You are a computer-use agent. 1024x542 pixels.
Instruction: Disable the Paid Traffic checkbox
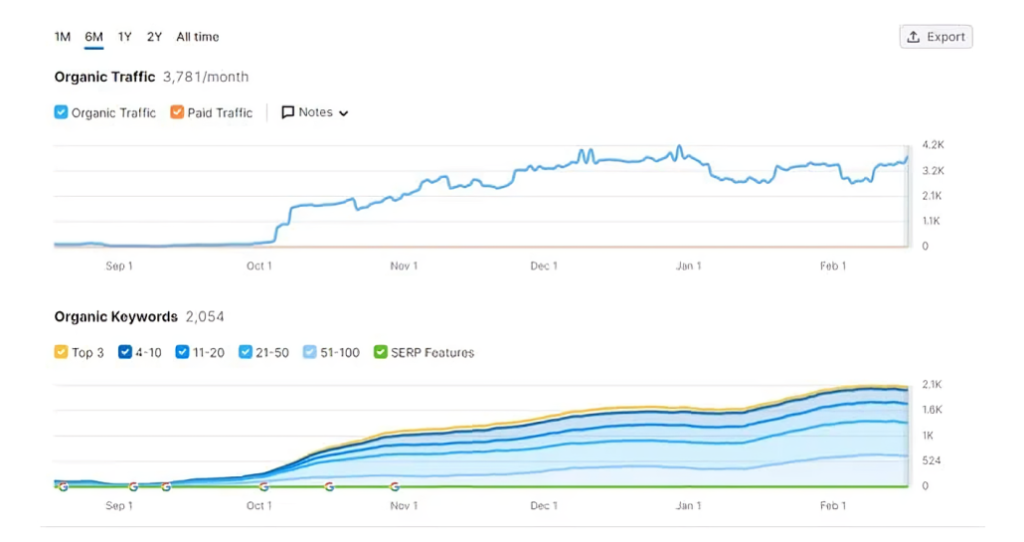177,113
